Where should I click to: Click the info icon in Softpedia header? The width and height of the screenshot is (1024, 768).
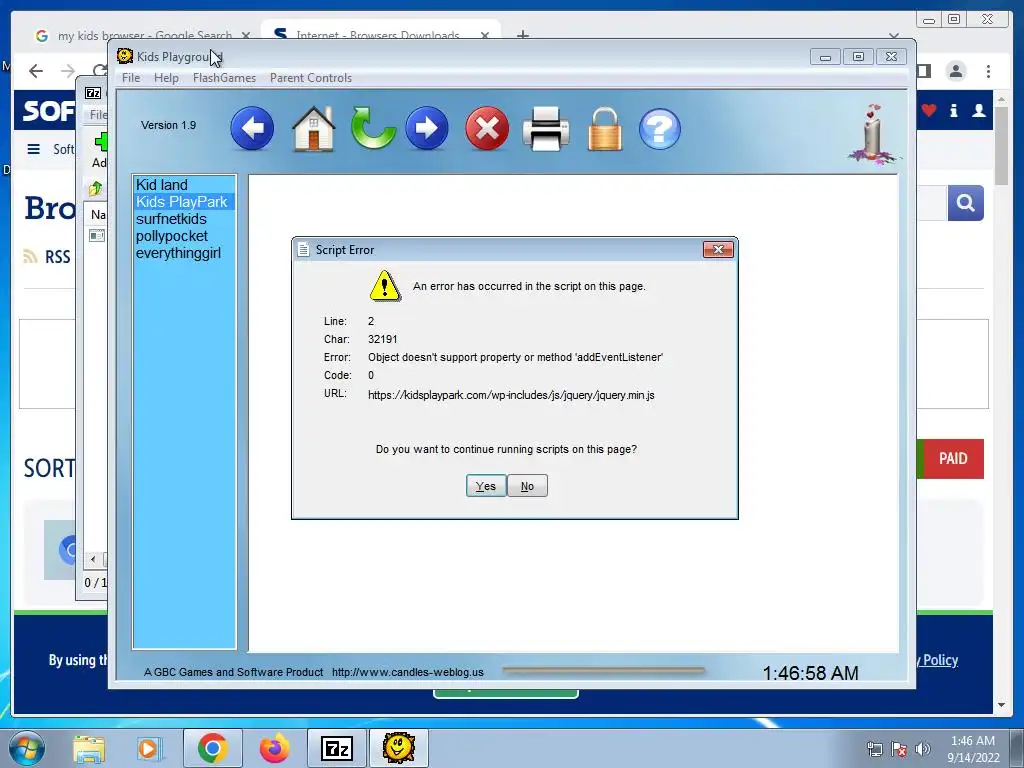(953, 110)
